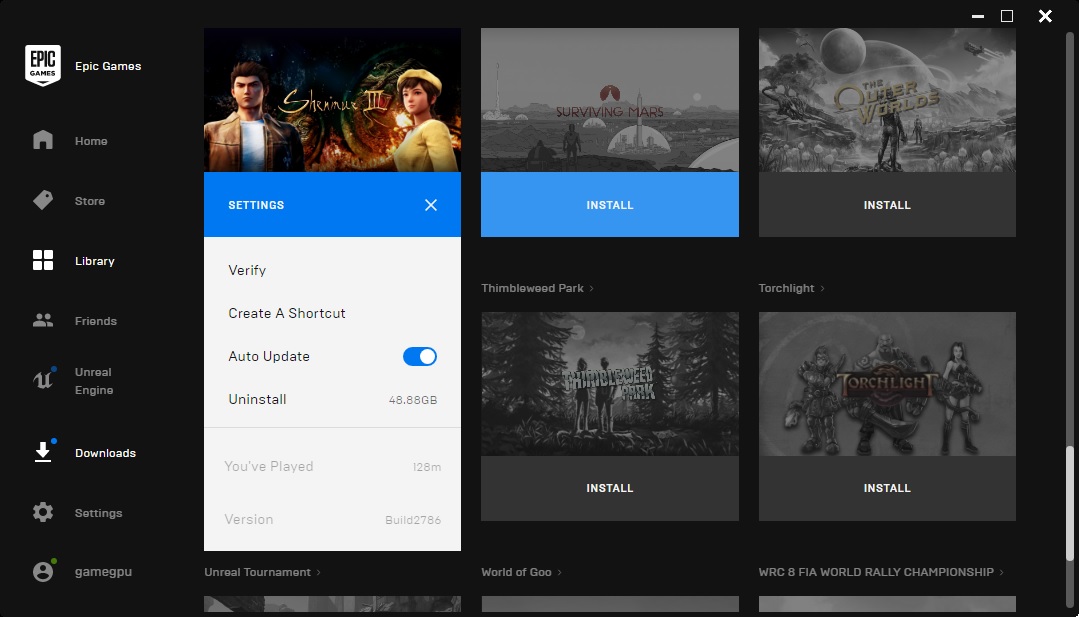
Task: Install Surviving Mars
Action: coord(610,204)
